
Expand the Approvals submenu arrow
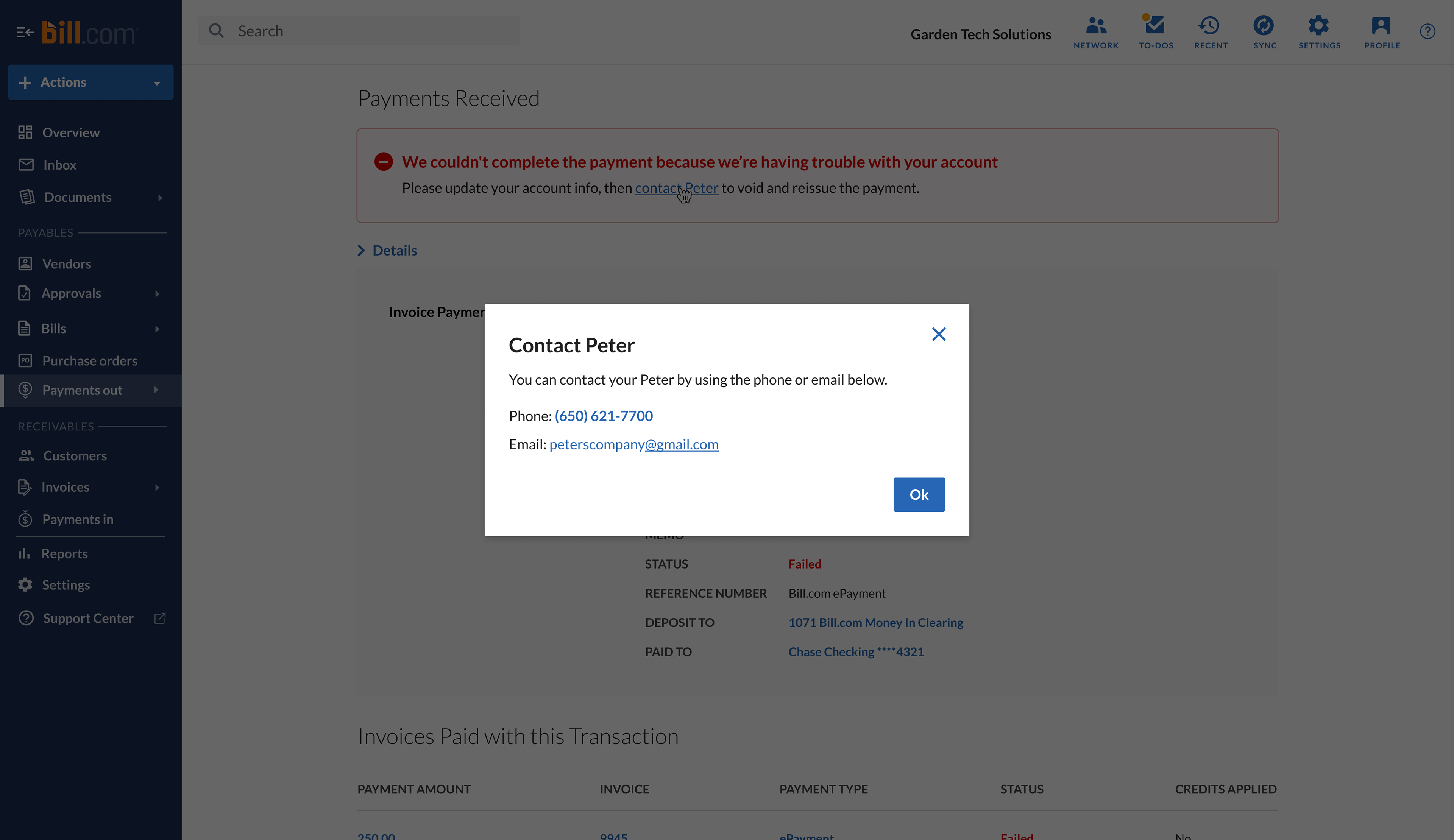157,294
